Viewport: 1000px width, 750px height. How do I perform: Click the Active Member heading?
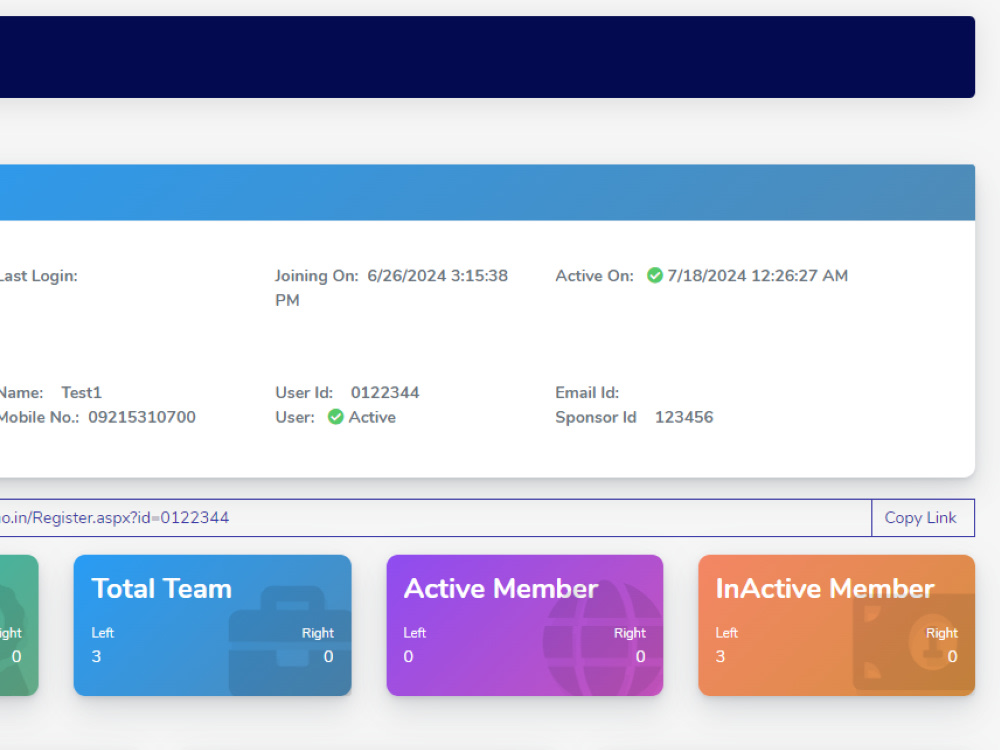click(x=501, y=589)
